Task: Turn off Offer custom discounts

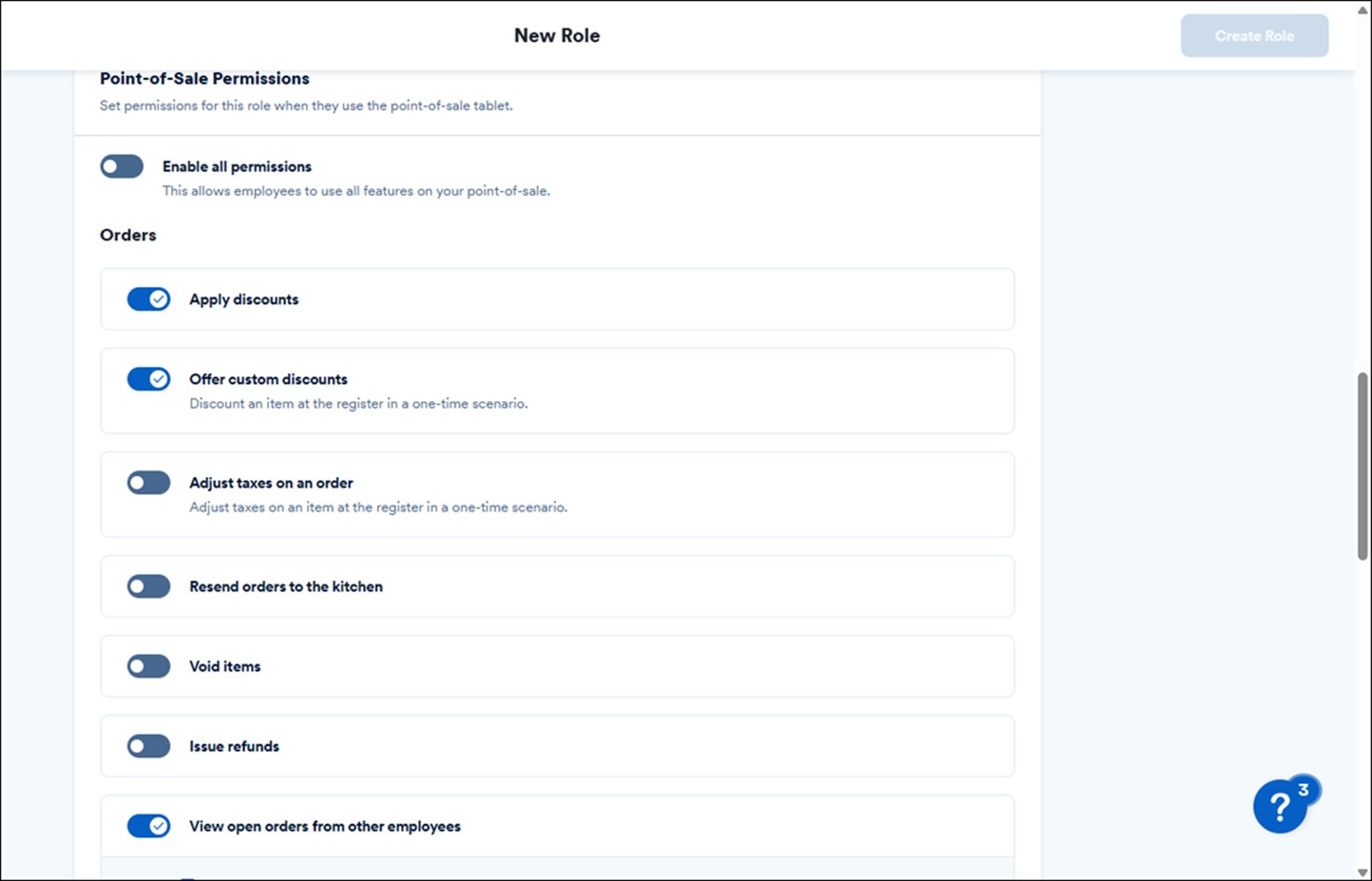Action: pyautogui.click(x=148, y=379)
